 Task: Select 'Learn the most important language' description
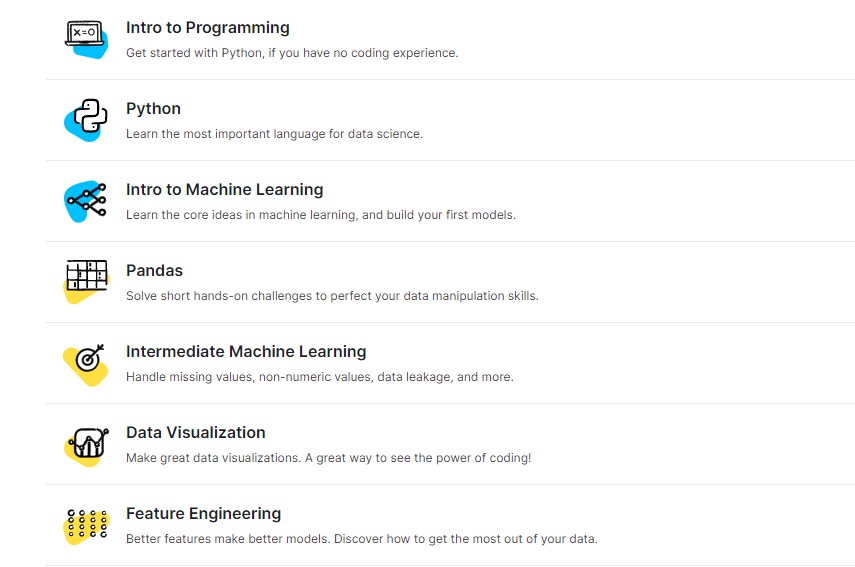(x=274, y=134)
